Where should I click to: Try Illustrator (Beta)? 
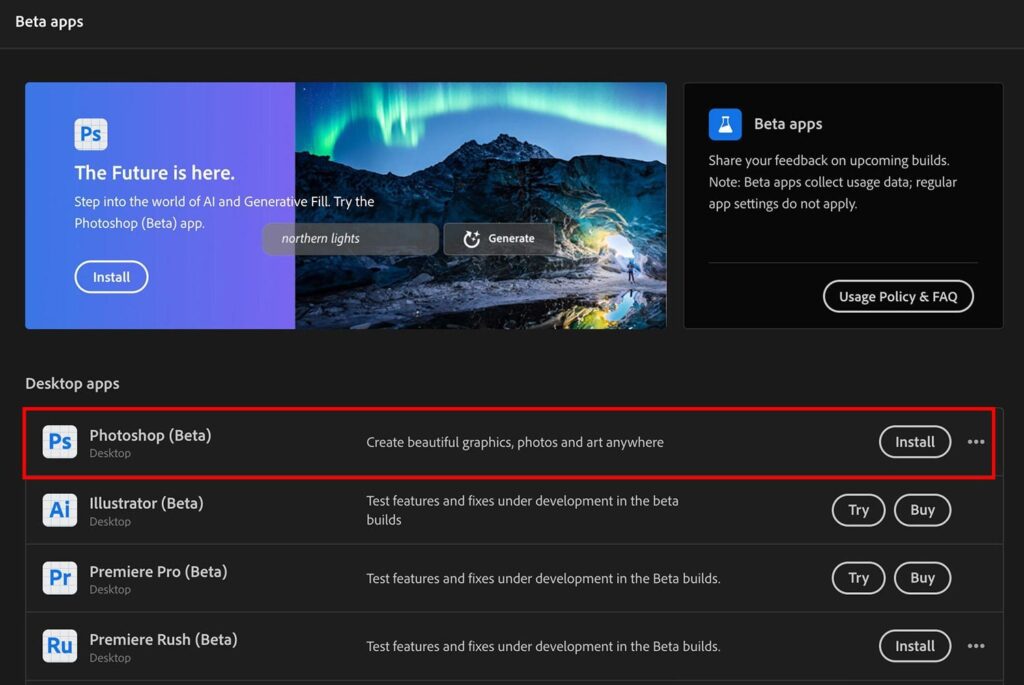point(858,510)
